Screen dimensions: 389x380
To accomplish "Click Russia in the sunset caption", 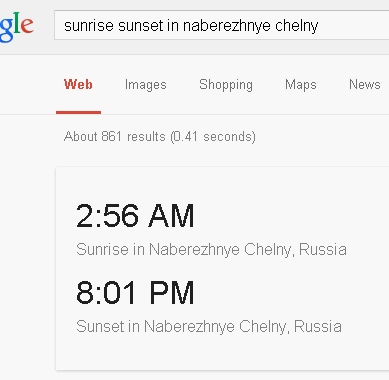I will (x=318, y=326).
